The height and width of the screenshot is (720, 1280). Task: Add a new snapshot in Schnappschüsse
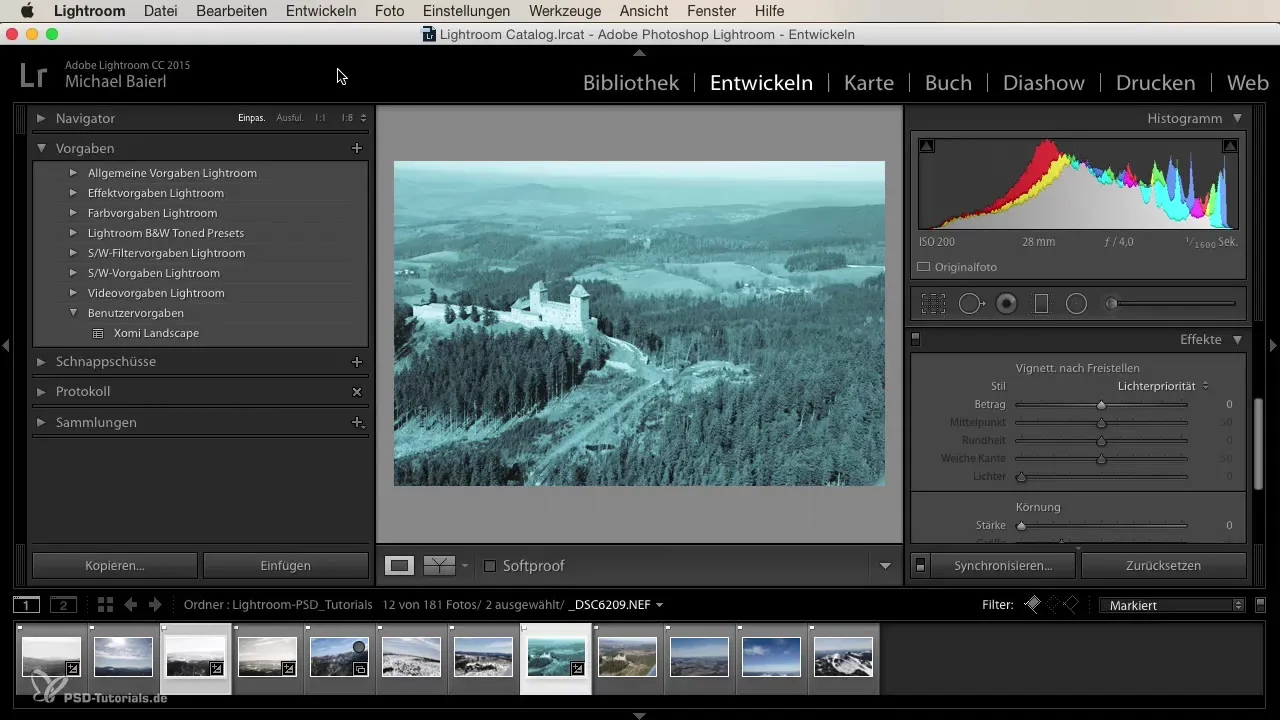pos(357,361)
